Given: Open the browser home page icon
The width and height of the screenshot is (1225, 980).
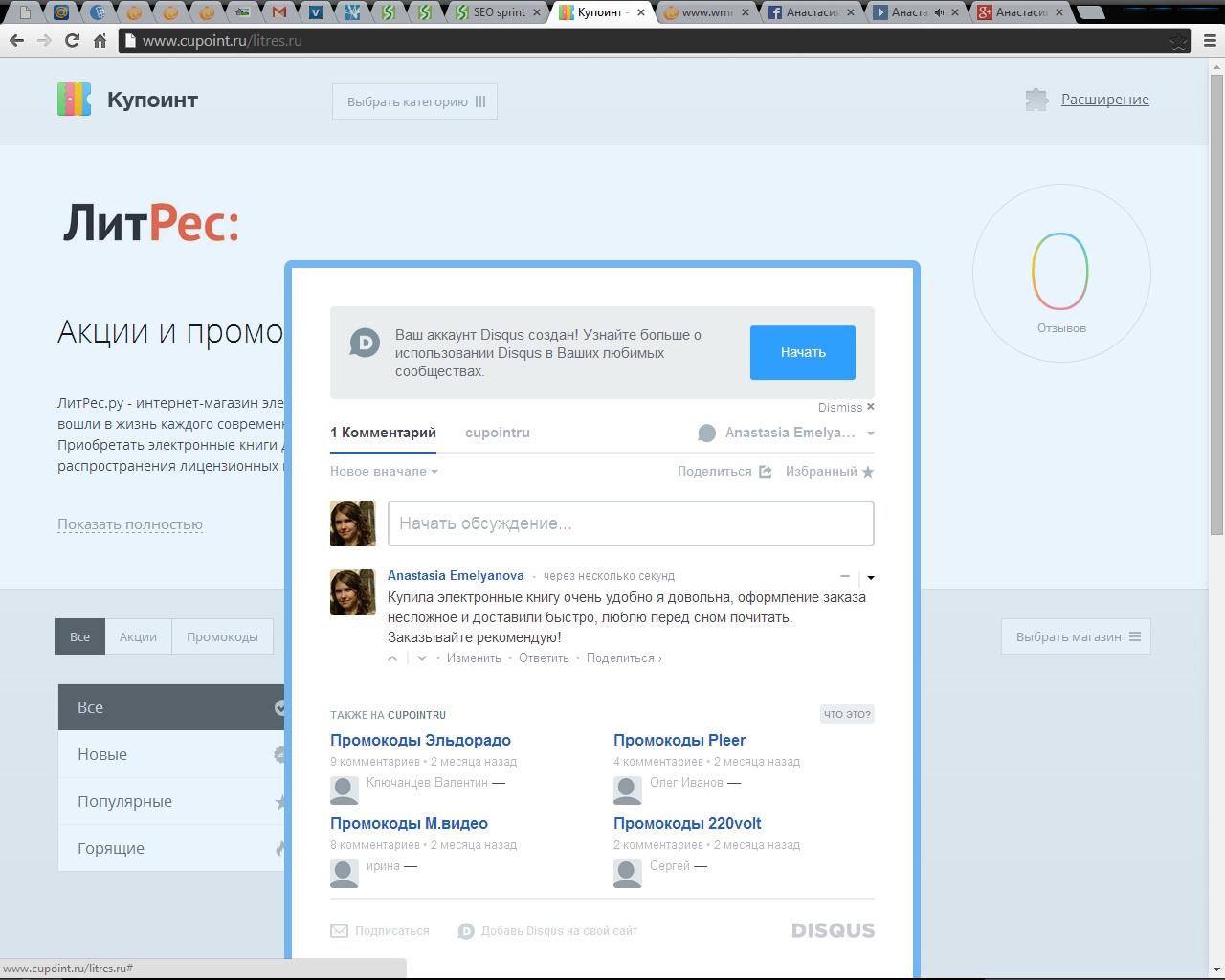Looking at the screenshot, I should coord(100,40).
